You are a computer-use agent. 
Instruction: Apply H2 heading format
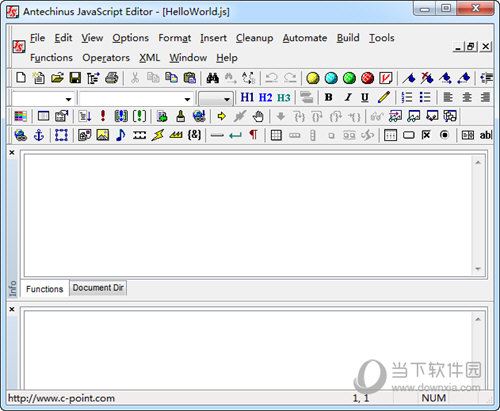(266, 98)
